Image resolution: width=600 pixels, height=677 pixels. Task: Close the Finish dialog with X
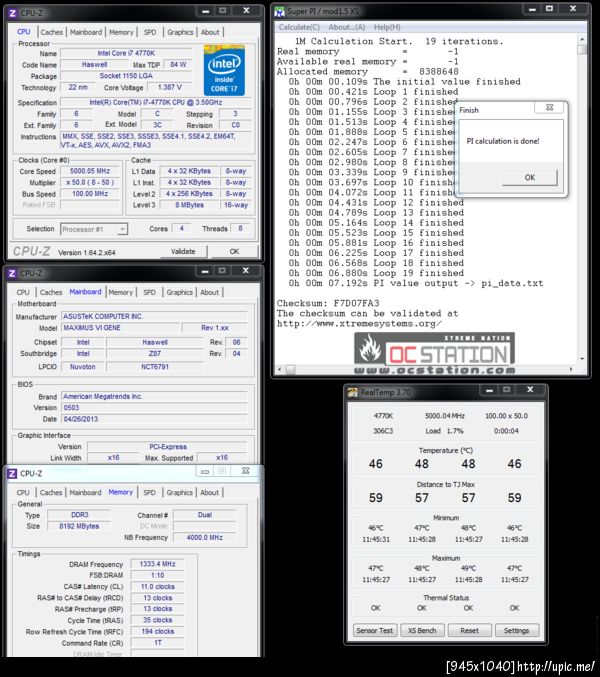[549, 108]
